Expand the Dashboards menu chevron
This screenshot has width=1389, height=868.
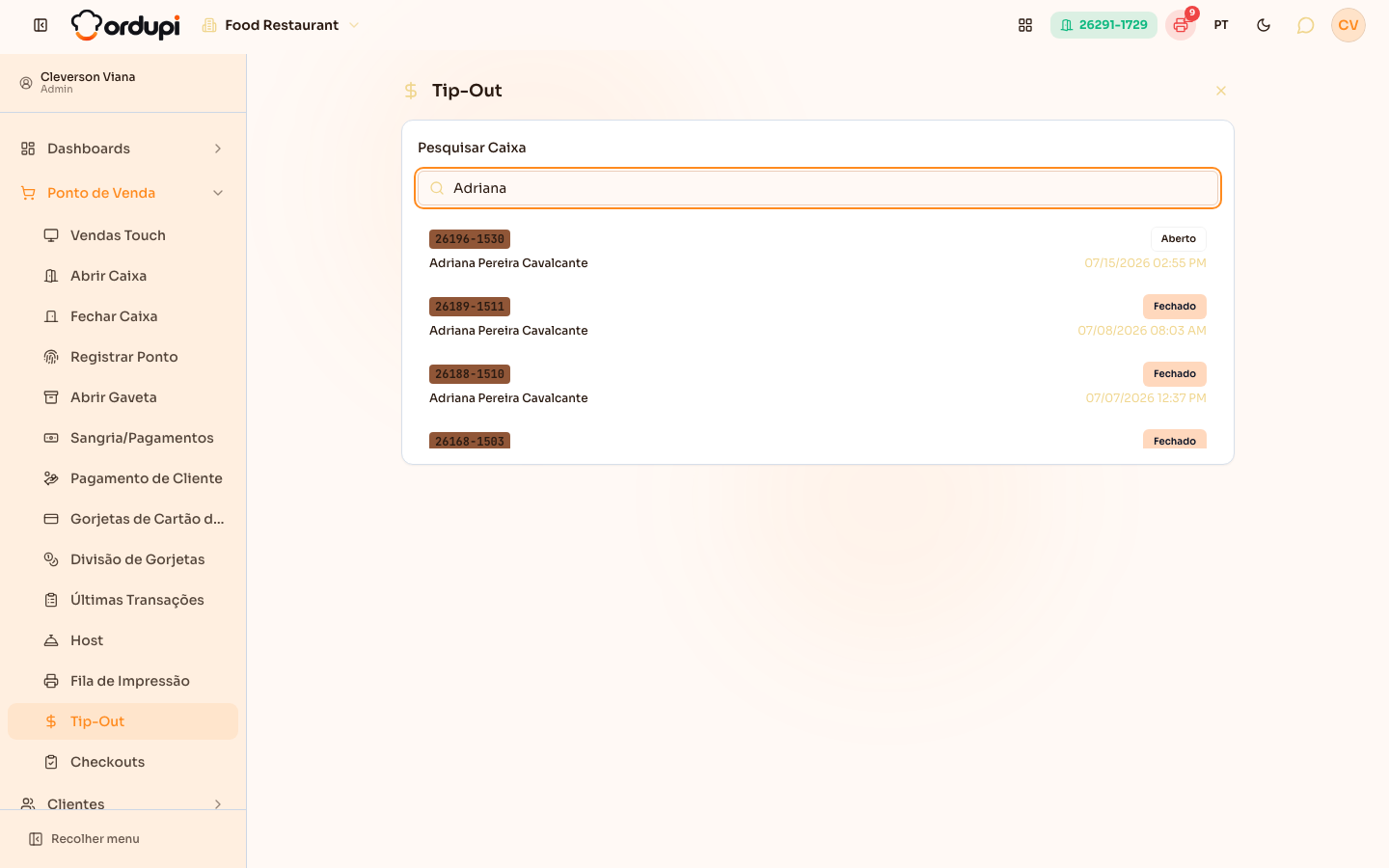click(218, 149)
